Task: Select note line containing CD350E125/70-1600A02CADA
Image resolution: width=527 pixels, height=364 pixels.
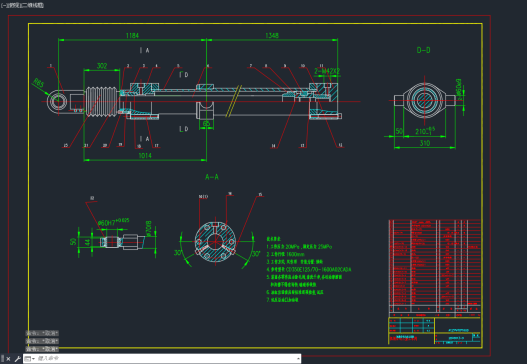Action: 309,269
